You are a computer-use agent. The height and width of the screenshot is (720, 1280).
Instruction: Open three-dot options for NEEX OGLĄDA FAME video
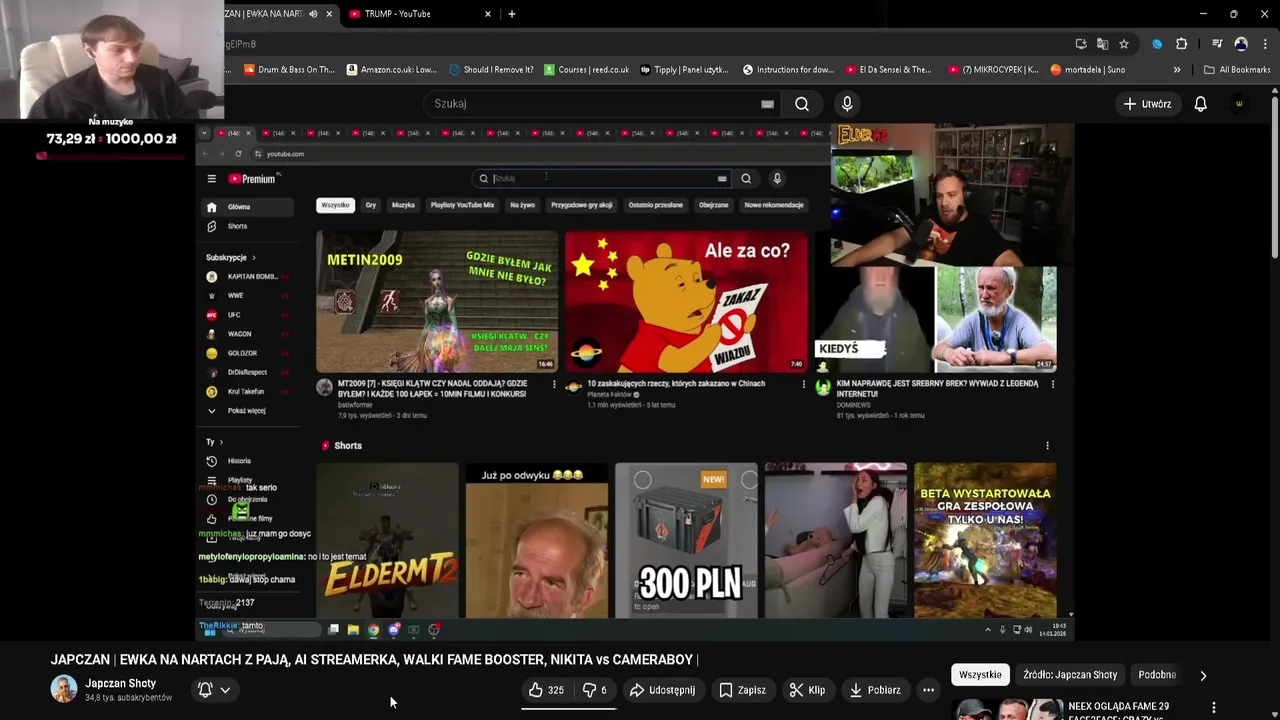(x=1214, y=708)
